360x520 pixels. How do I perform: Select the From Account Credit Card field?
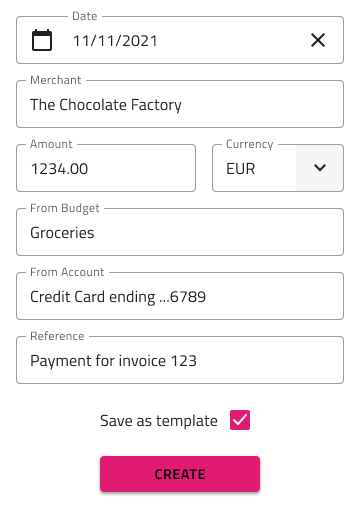pyautogui.click(x=180, y=296)
